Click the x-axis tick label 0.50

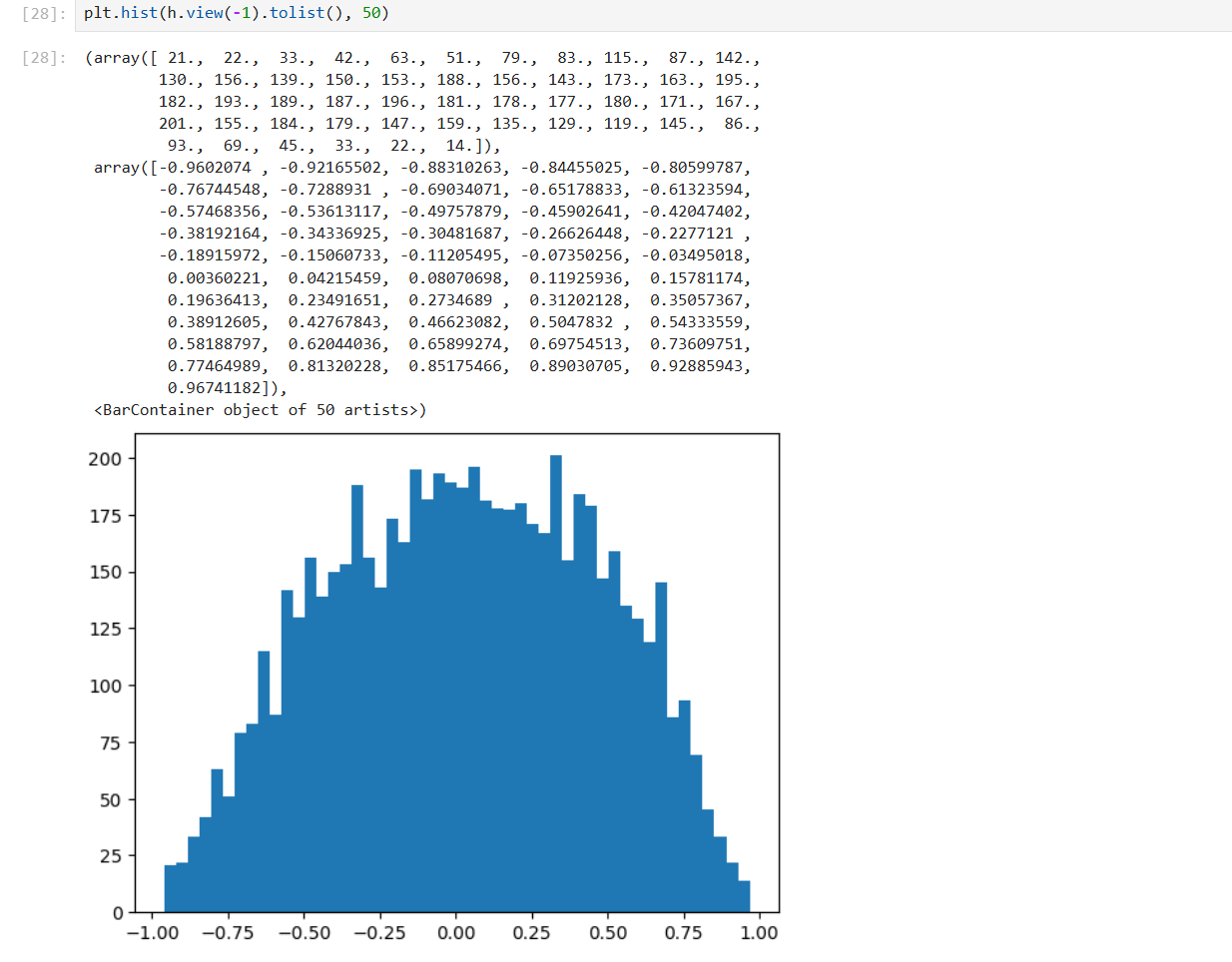click(x=608, y=933)
